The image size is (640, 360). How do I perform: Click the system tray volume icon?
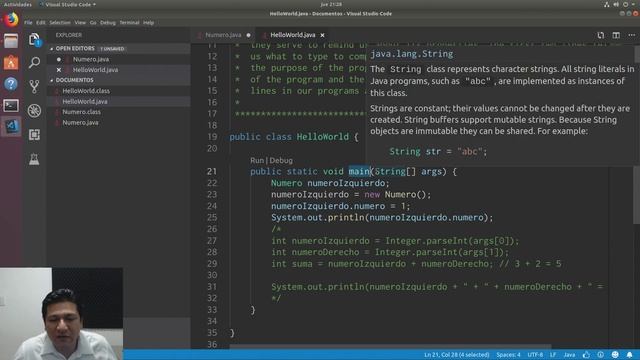[616, 4]
